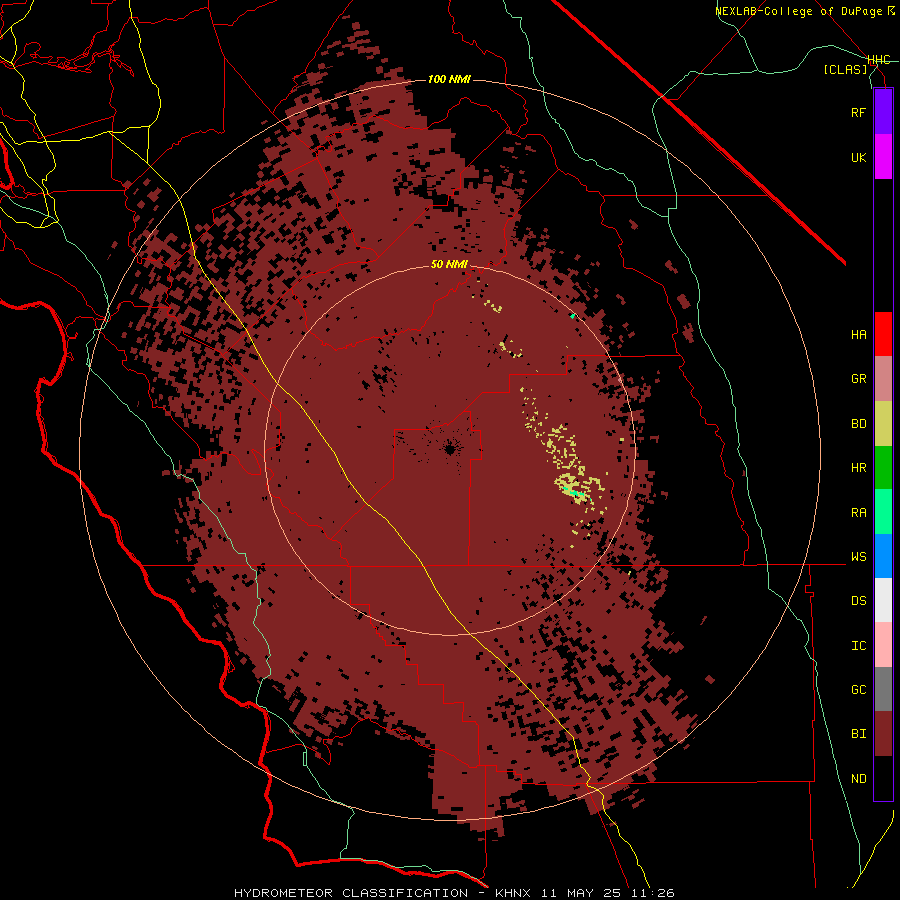The height and width of the screenshot is (900, 900).
Task: Click the RA legend label
Action: [858, 513]
